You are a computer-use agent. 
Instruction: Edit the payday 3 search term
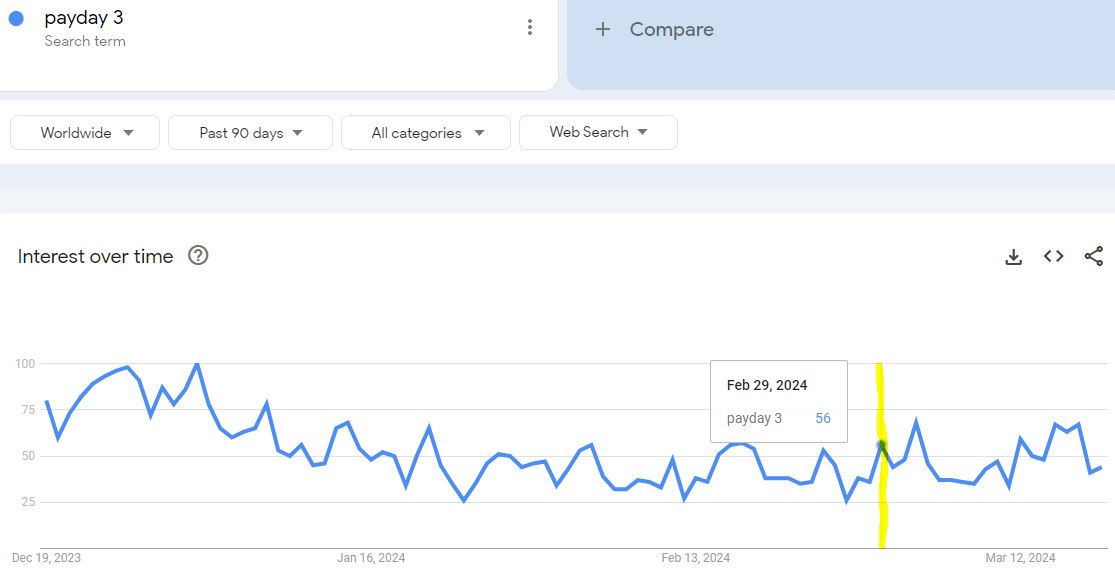point(84,17)
